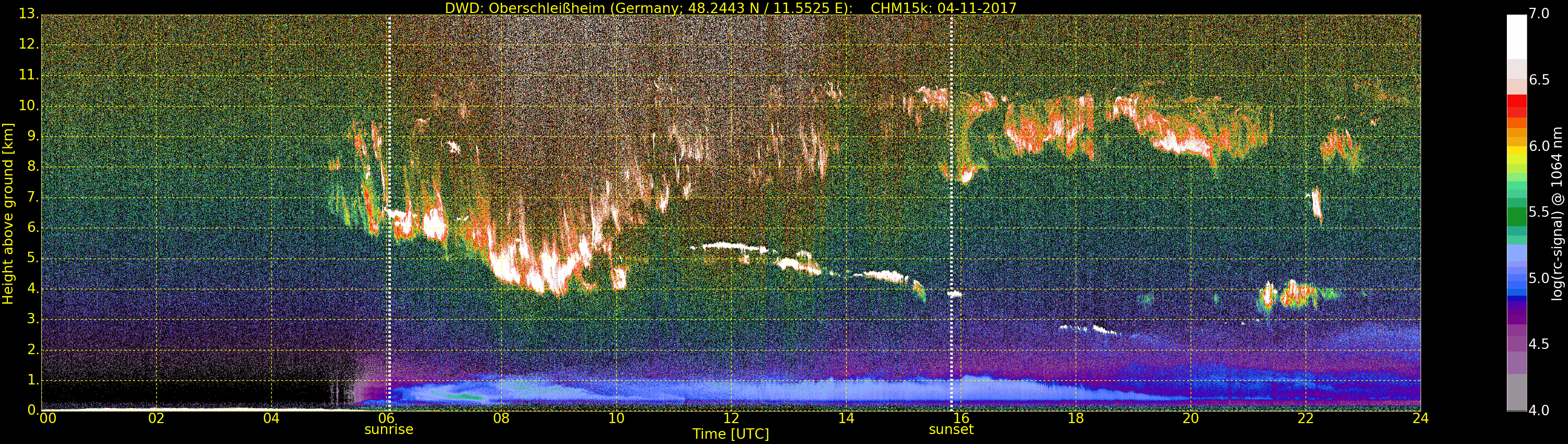Click the x-axis tick label '20'
Image resolution: width=1568 pixels, height=444 pixels.
(x=1191, y=418)
